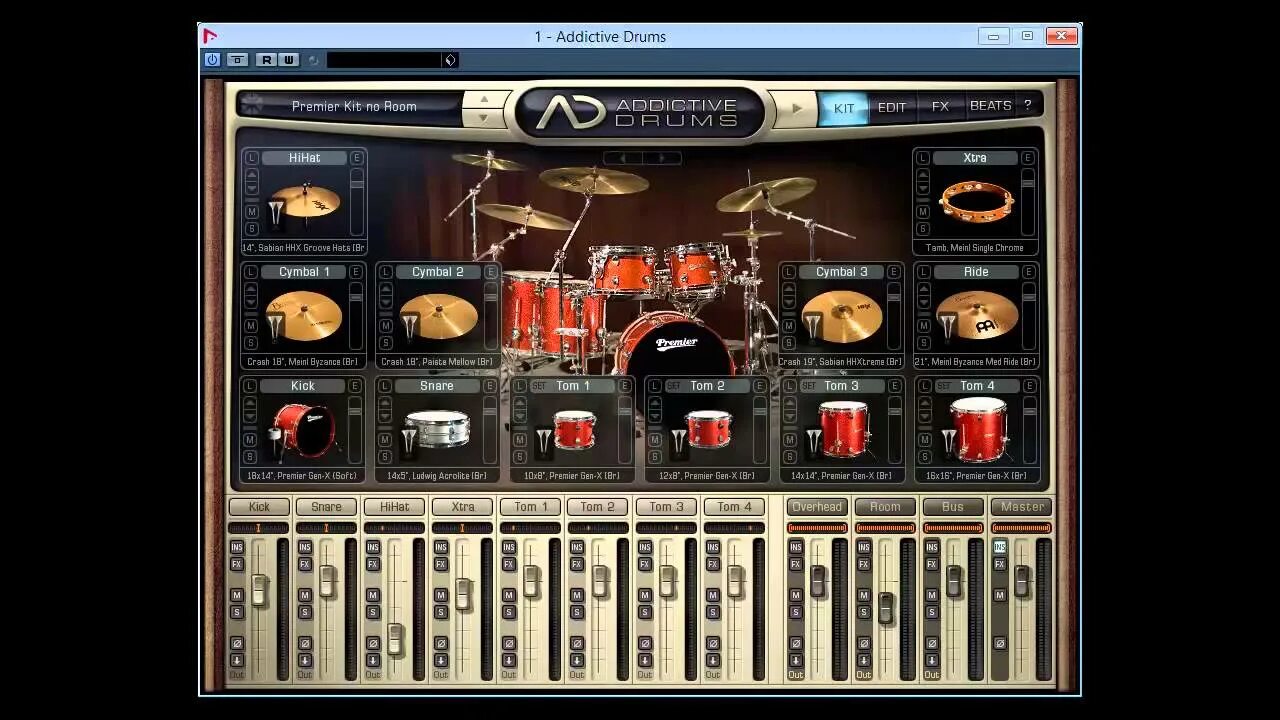Image resolution: width=1280 pixels, height=720 pixels.
Task: Click the L button on Xtra slot
Action: (923, 158)
